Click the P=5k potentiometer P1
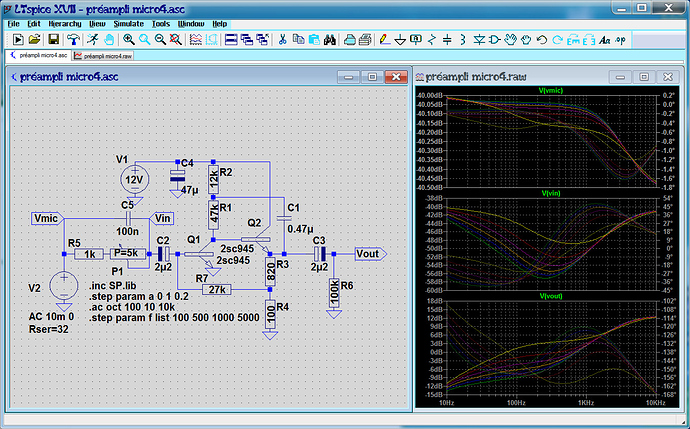The height and width of the screenshot is (429, 690). point(128,253)
